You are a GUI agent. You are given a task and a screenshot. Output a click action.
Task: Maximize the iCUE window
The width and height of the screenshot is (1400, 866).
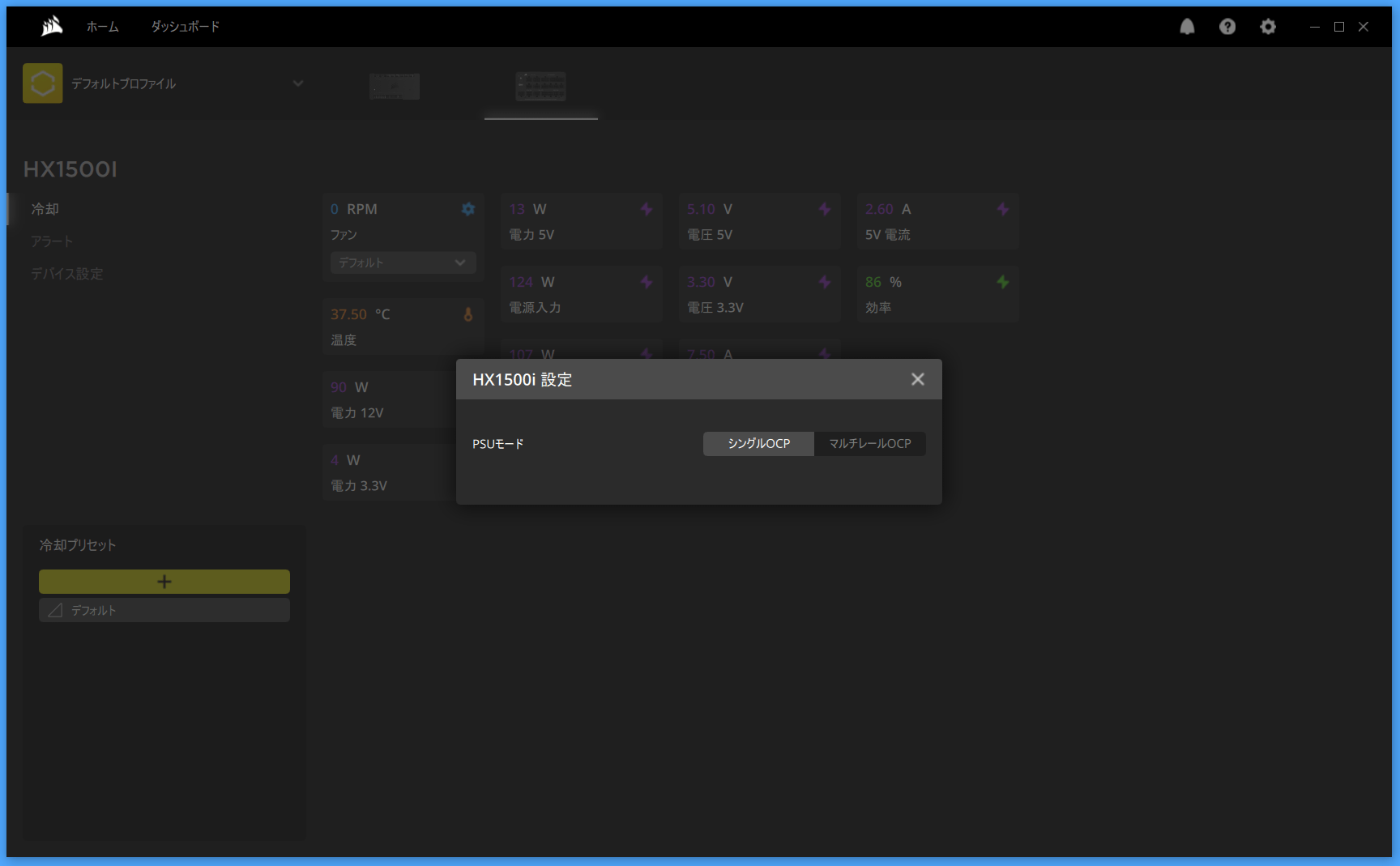1339,27
